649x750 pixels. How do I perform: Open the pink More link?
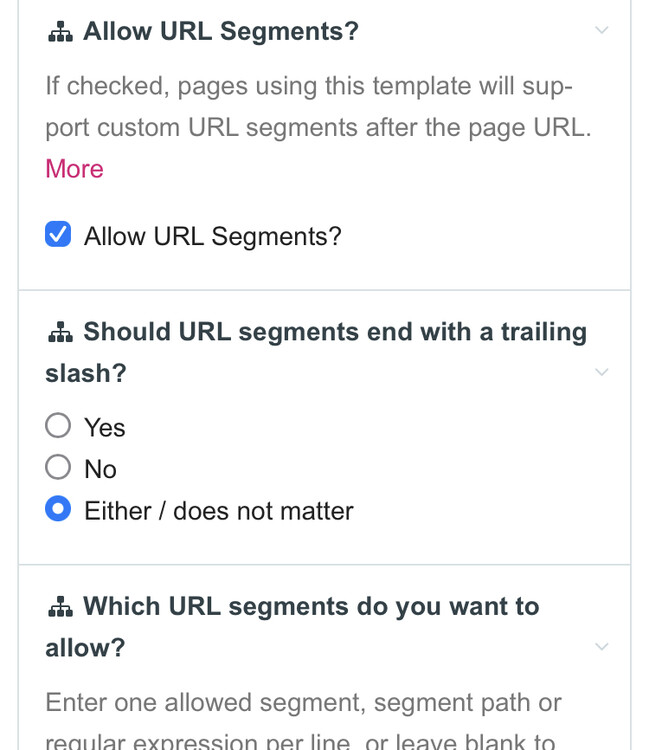[74, 169]
